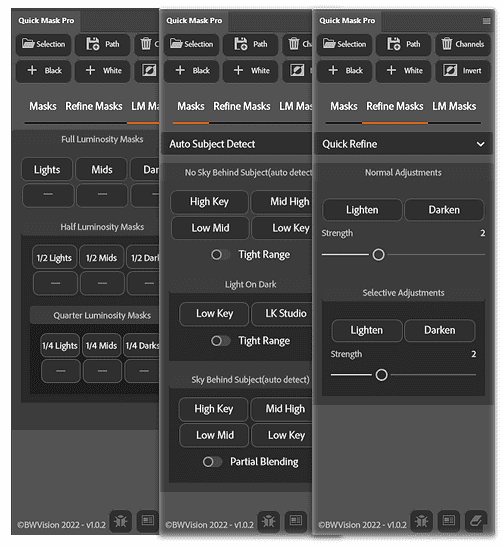Screen dimensions: 503x547
Task: Click bug icon in Luminosity Masks panel footer
Action: coord(121,521)
